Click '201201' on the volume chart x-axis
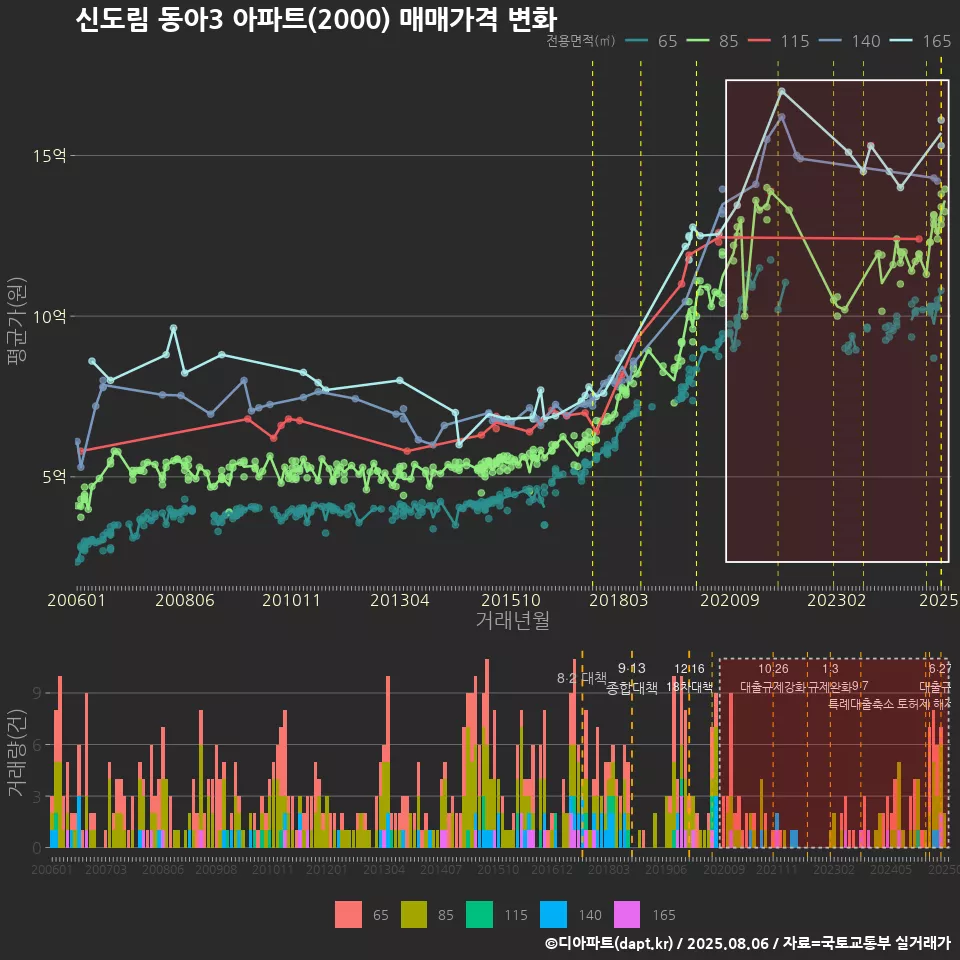The width and height of the screenshot is (960, 960). point(327,869)
